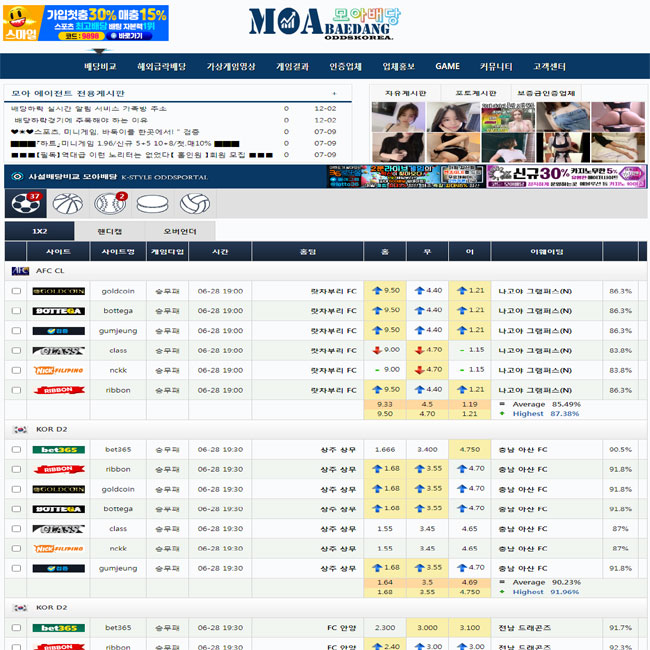Viewport: 650px width, 650px height.
Task: Tick the goldcoin checkbox for 상주 상무
Action: pyautogui.click(x=16, y=489)
